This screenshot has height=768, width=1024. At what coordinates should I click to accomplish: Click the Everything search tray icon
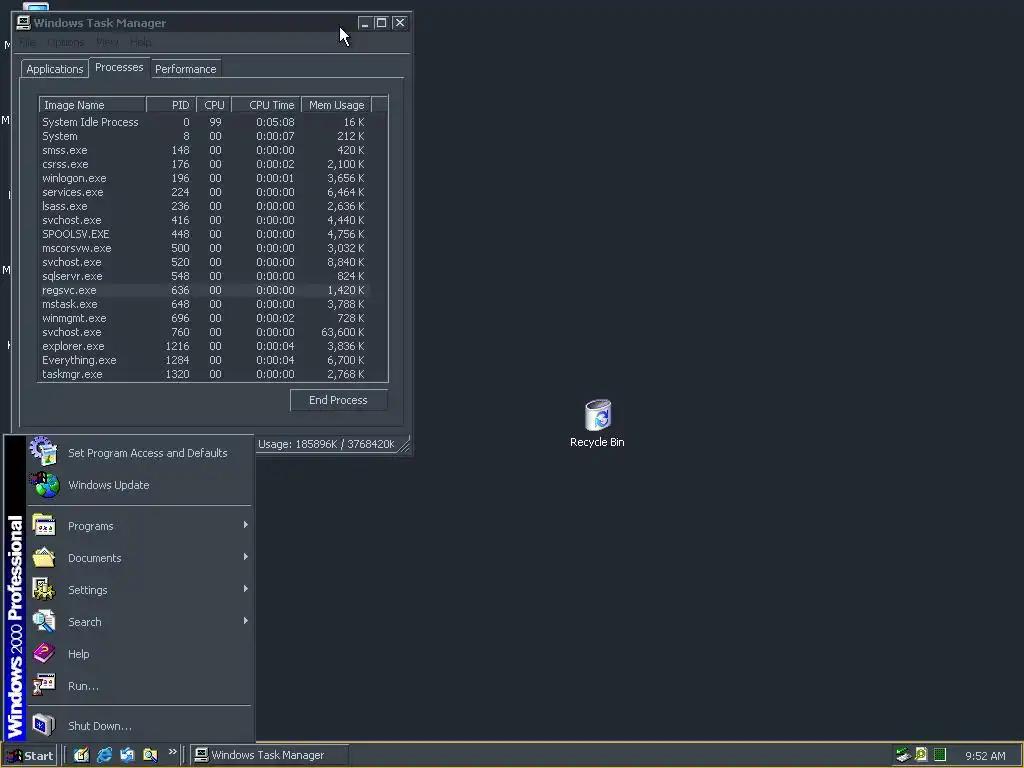[921, 755]
